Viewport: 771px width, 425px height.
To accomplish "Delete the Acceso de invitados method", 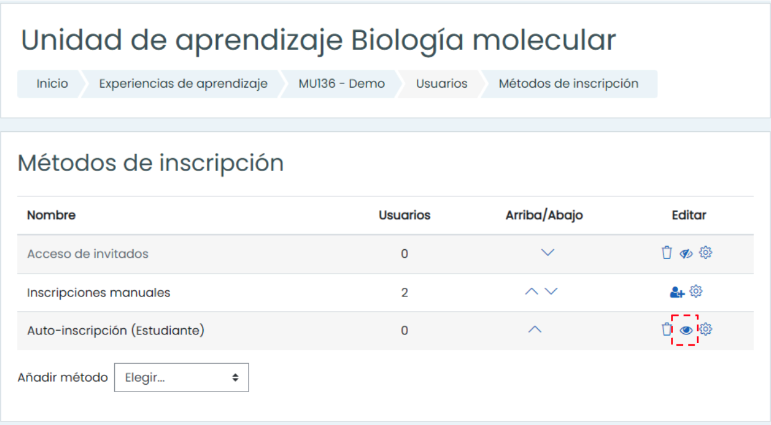I will 666,253.
